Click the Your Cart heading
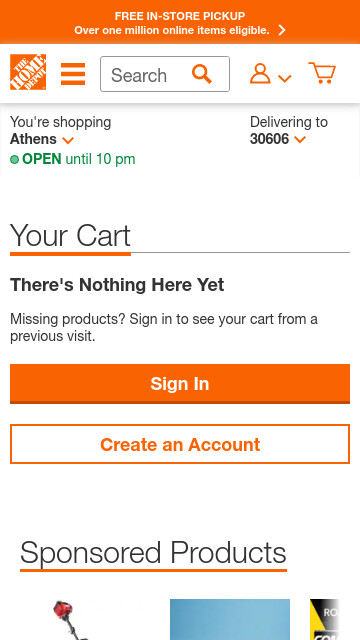 70,236
